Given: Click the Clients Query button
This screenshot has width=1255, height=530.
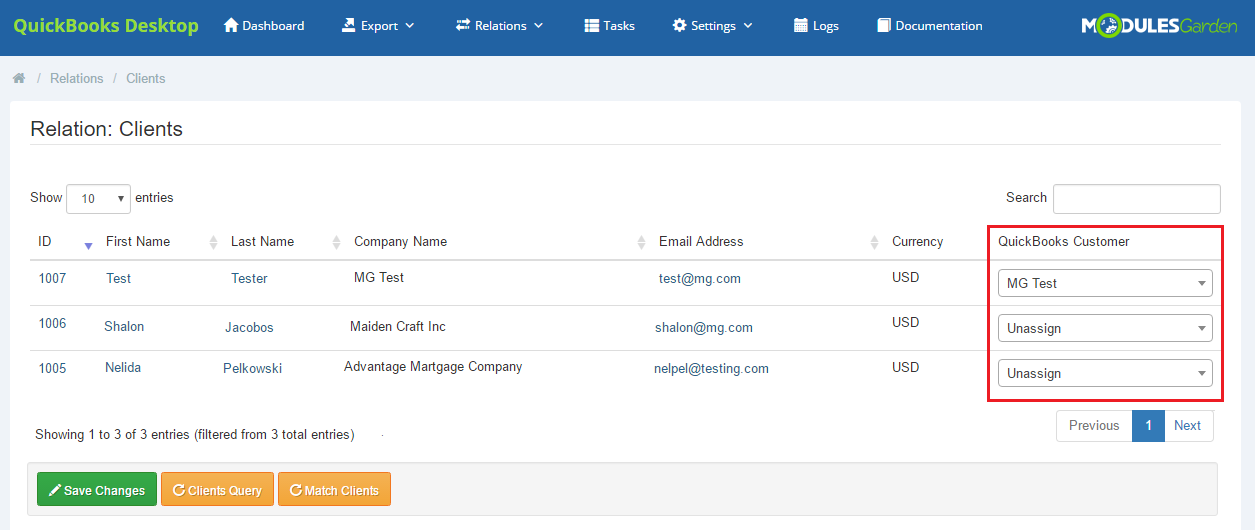Looking at the screenshot, I should tap(217, 490).
